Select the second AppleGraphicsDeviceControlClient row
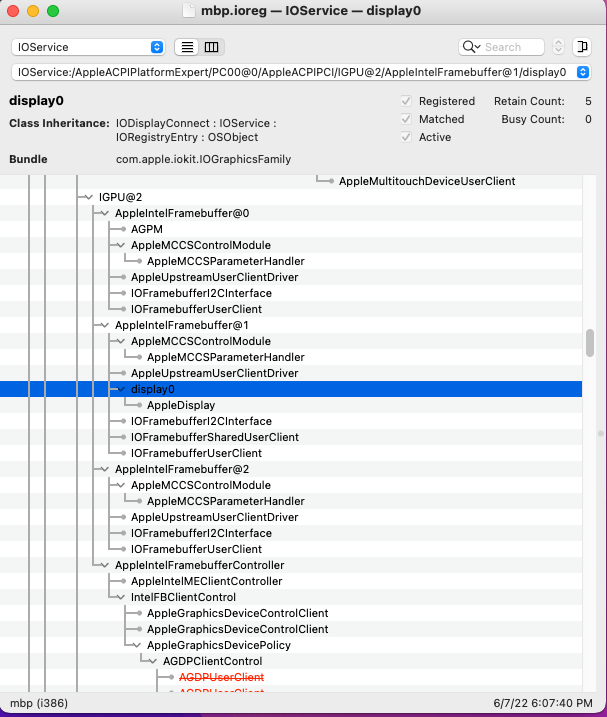 click(x=291, y=629)
